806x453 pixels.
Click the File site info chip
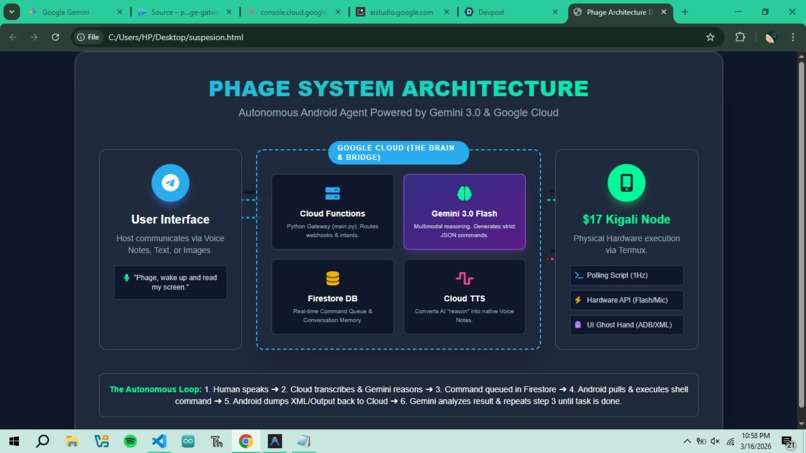click(x=88, y=37)
